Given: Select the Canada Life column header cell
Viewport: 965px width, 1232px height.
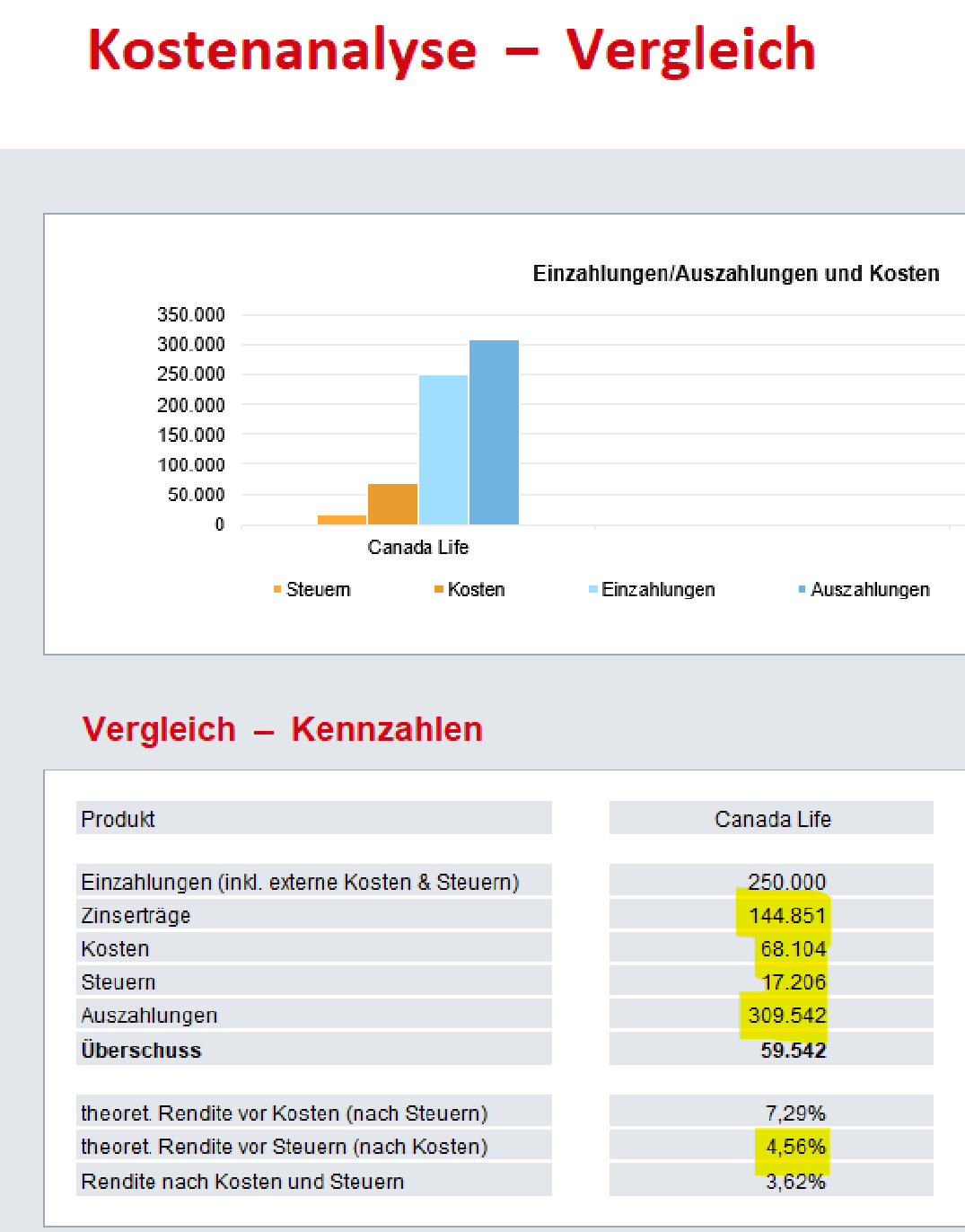Looking at the screenshot, I should pos(771,818).
